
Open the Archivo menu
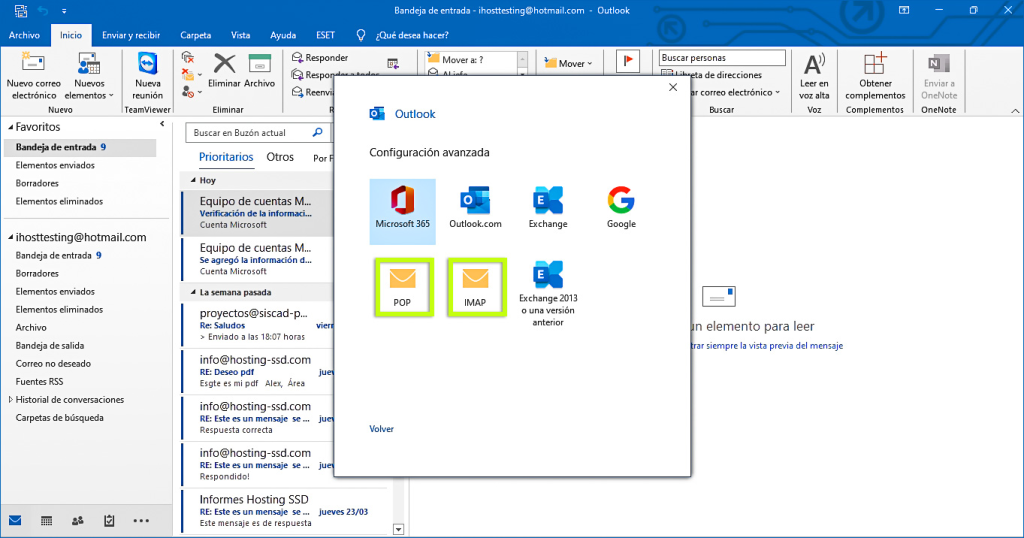pos(24,35)
